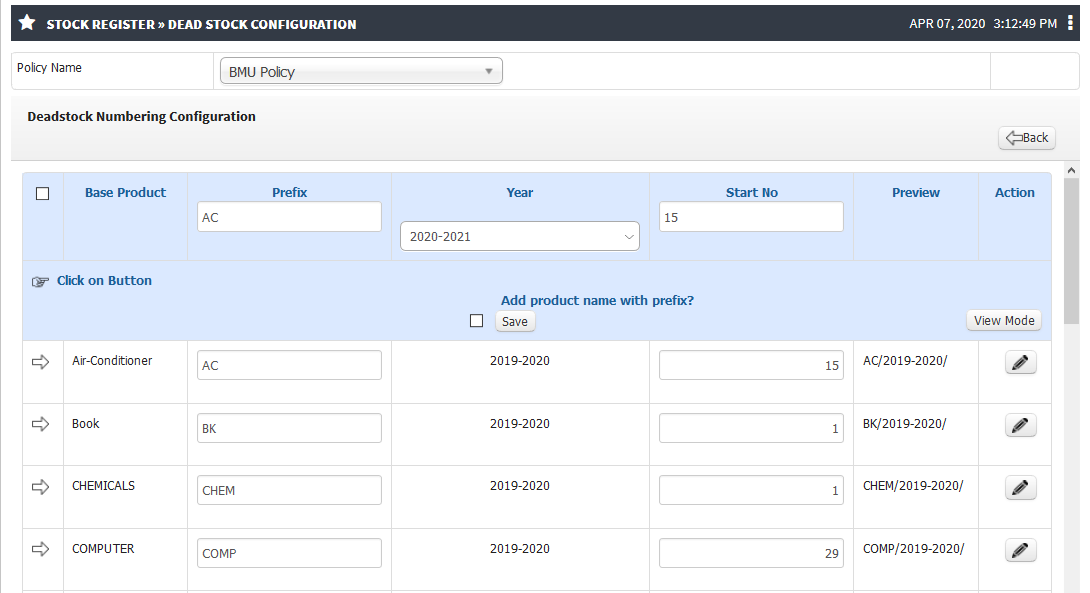Click the Click on Button text
Screen dimensions: 1090x593
pos(104,281)
